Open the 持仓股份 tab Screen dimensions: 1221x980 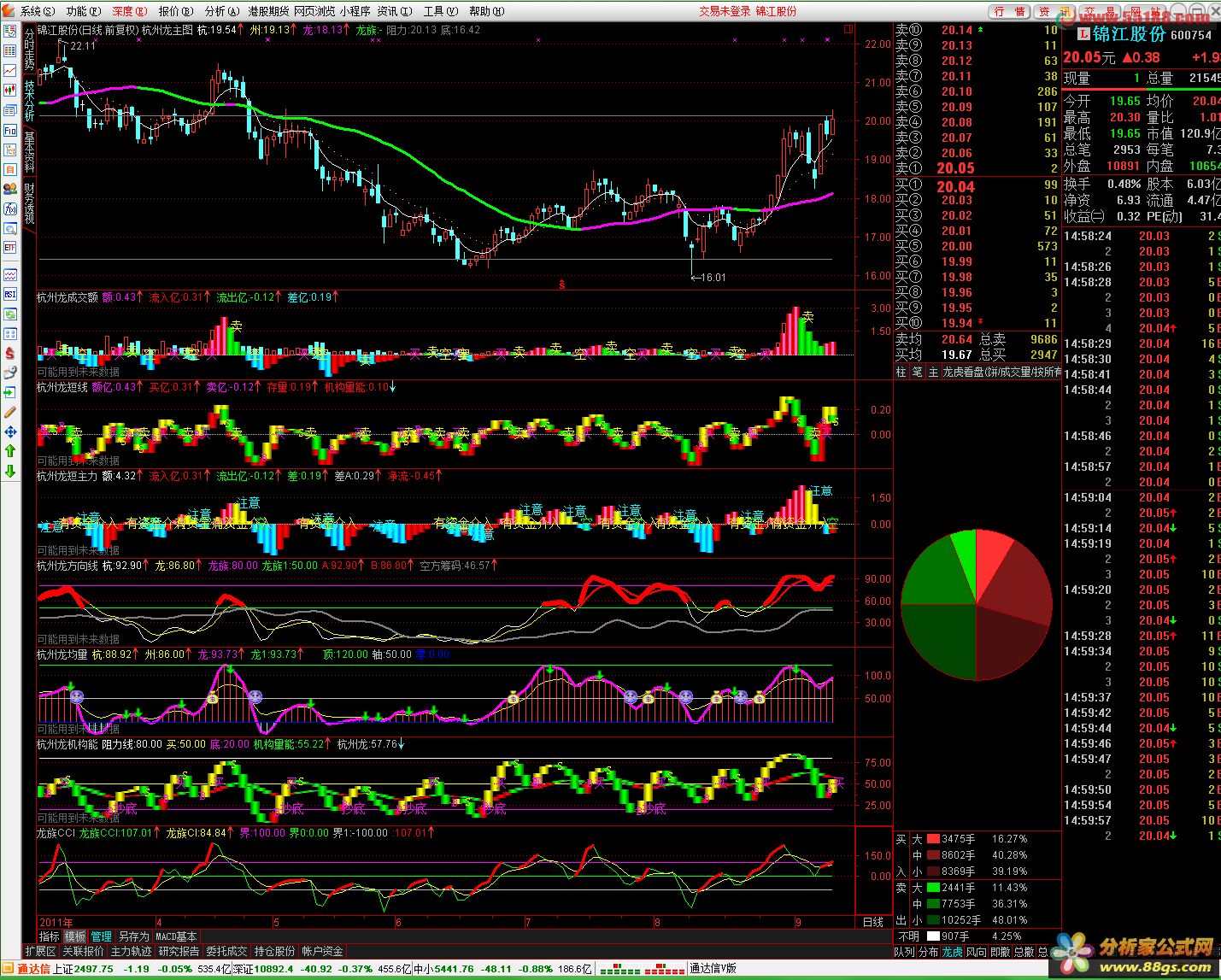coord(274,951)
